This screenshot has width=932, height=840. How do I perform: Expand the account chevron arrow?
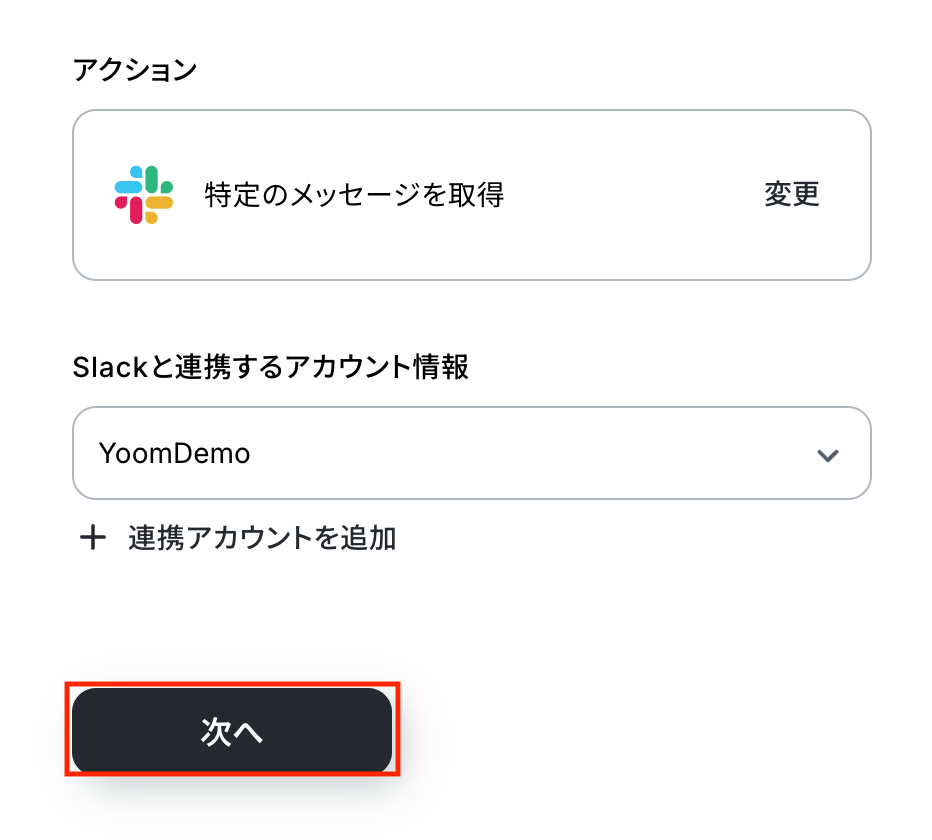[x=827, y=455]
